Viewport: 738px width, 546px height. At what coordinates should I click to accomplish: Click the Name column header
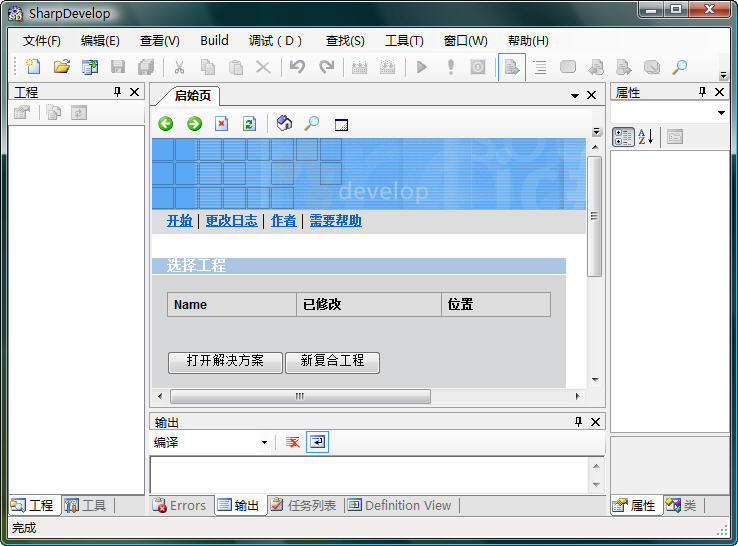pyautogui.click(x=232, y=305)
